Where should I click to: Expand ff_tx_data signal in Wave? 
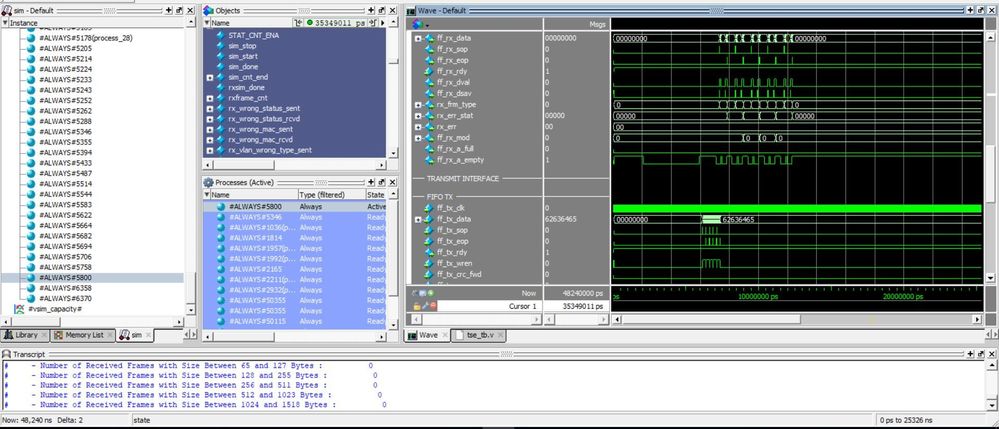click(x=418, y=219)
